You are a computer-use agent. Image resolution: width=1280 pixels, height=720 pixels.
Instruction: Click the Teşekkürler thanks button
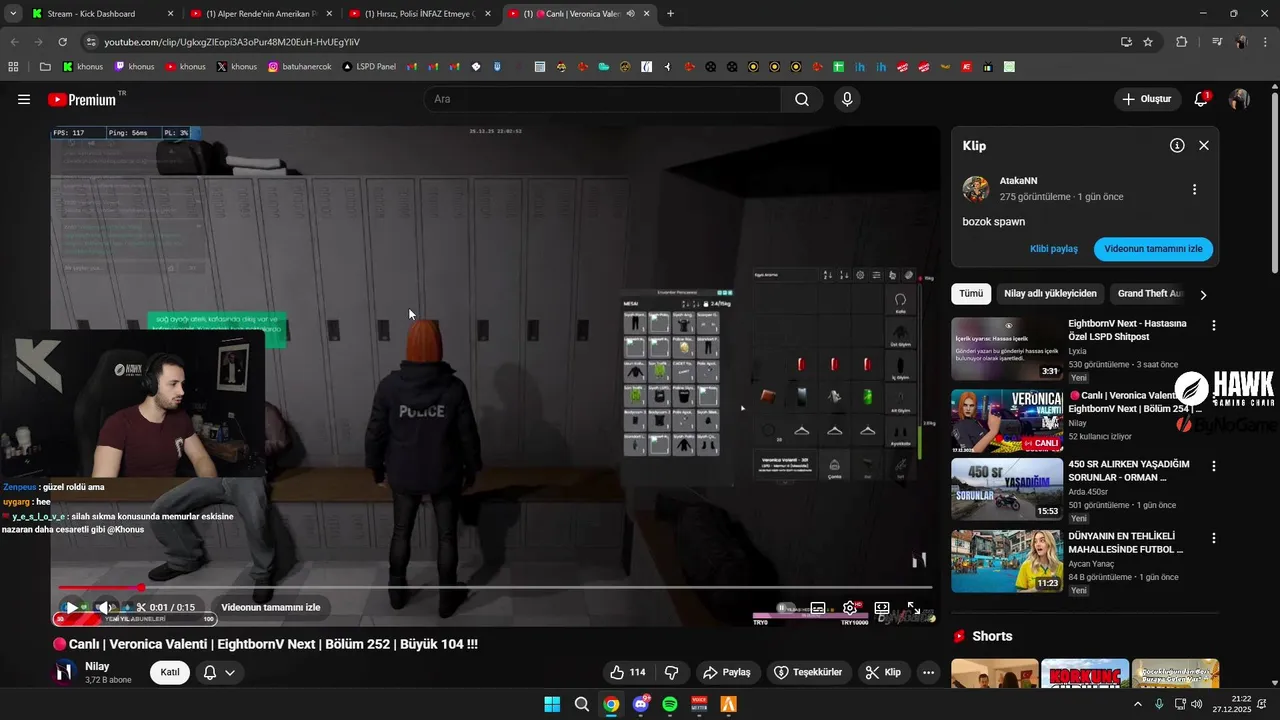pos(810,672)
